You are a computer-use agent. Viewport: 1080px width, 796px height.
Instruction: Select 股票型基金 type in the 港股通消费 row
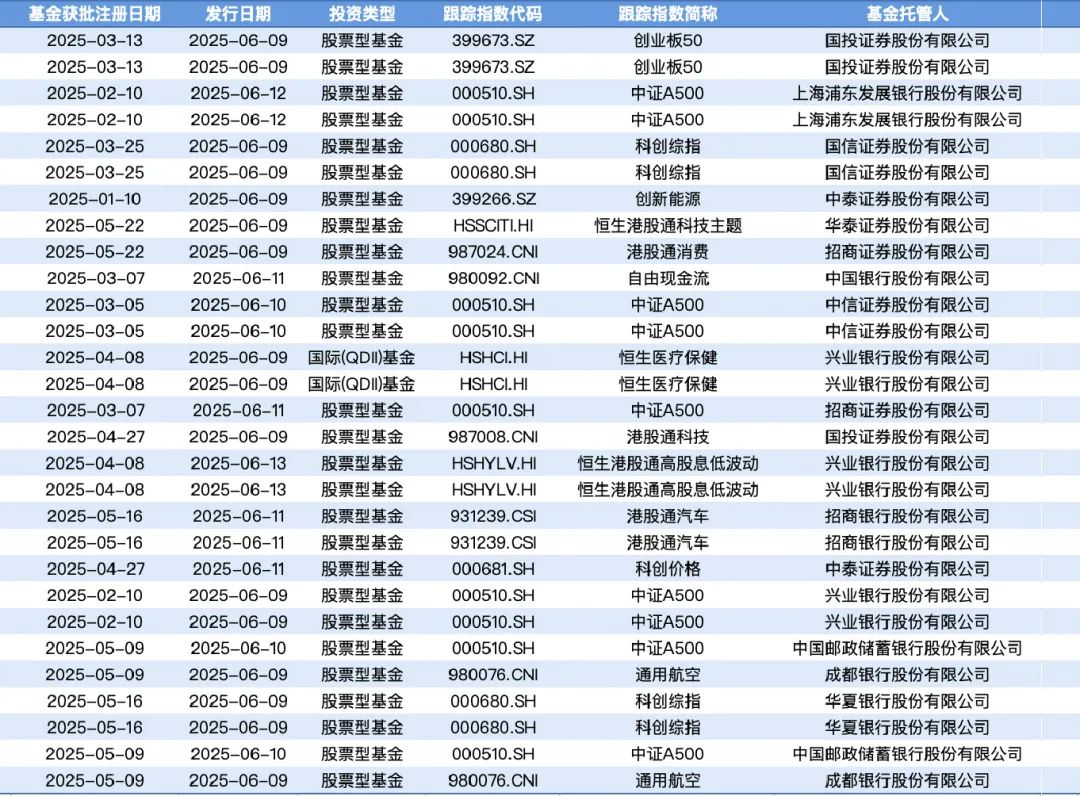coord(362,252)
